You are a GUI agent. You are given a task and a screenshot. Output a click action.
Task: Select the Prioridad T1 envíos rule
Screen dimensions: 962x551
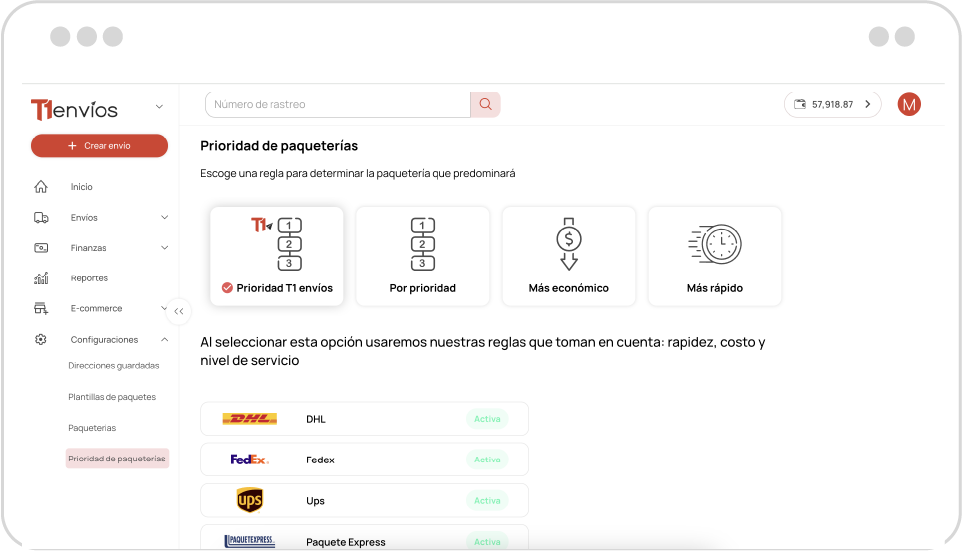click(277, 256)
